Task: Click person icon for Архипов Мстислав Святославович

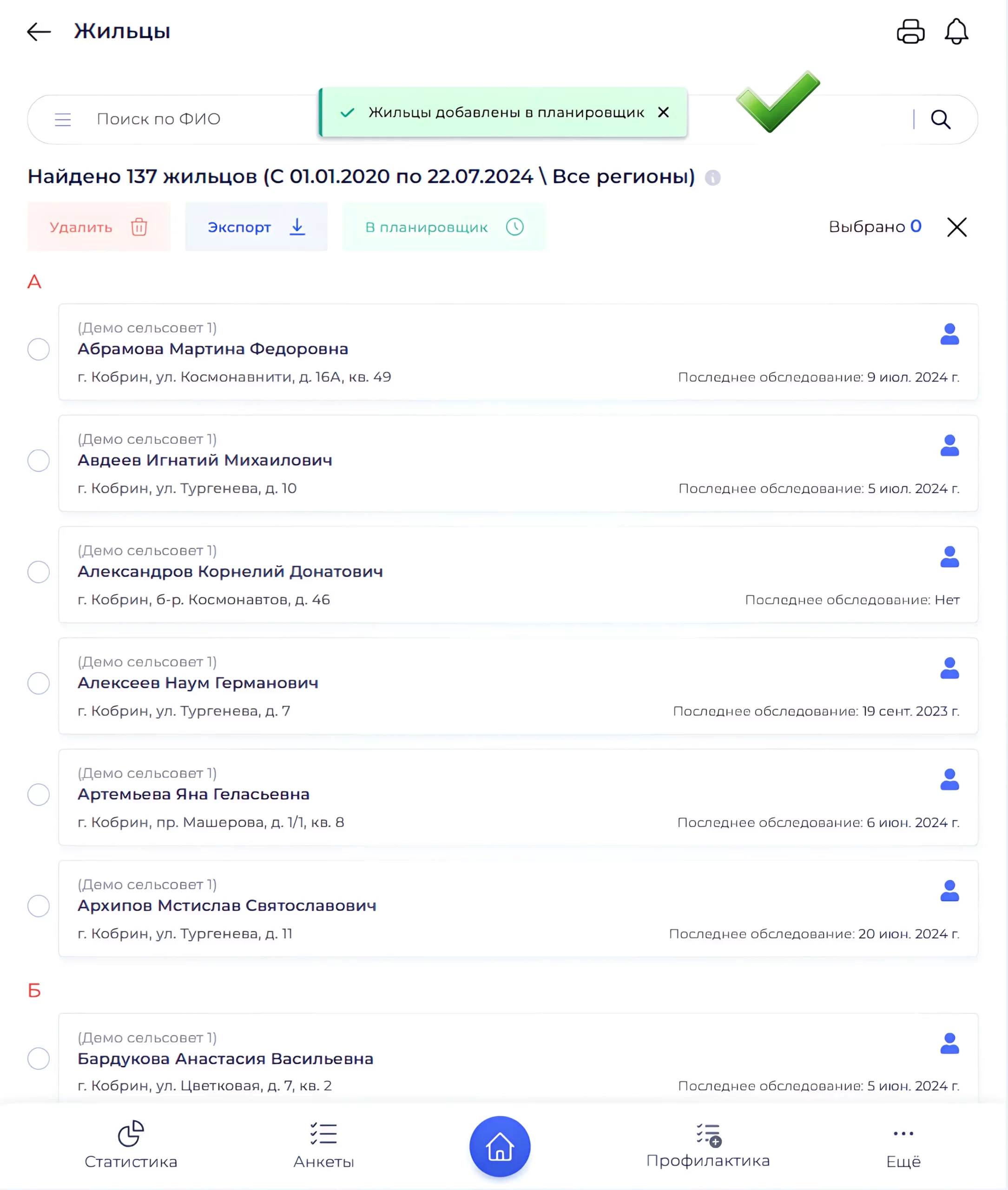Action: [x=949, y=891]
